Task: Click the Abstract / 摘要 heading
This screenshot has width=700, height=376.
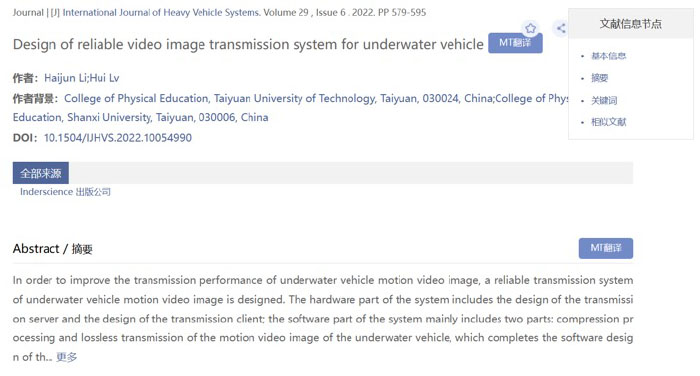Action: point(53,249)
